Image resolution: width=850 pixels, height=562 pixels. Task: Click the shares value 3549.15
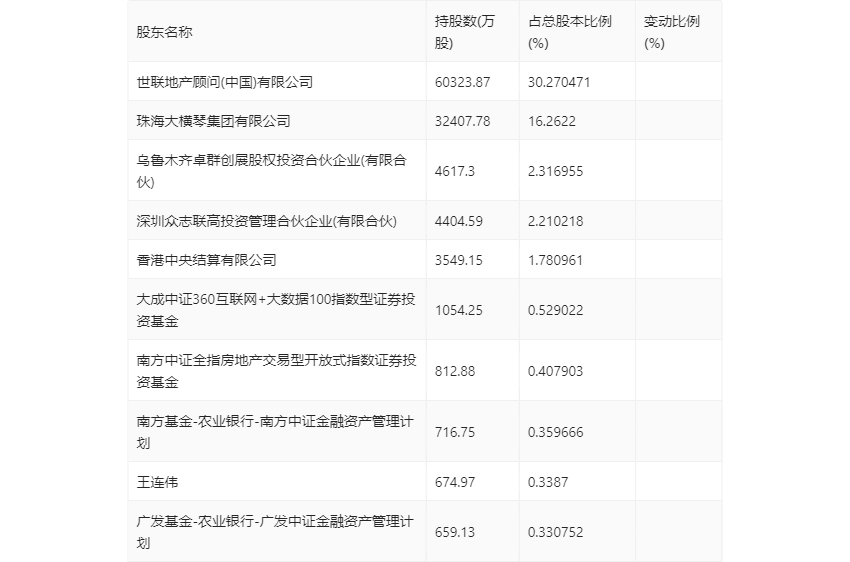[459, 260]
